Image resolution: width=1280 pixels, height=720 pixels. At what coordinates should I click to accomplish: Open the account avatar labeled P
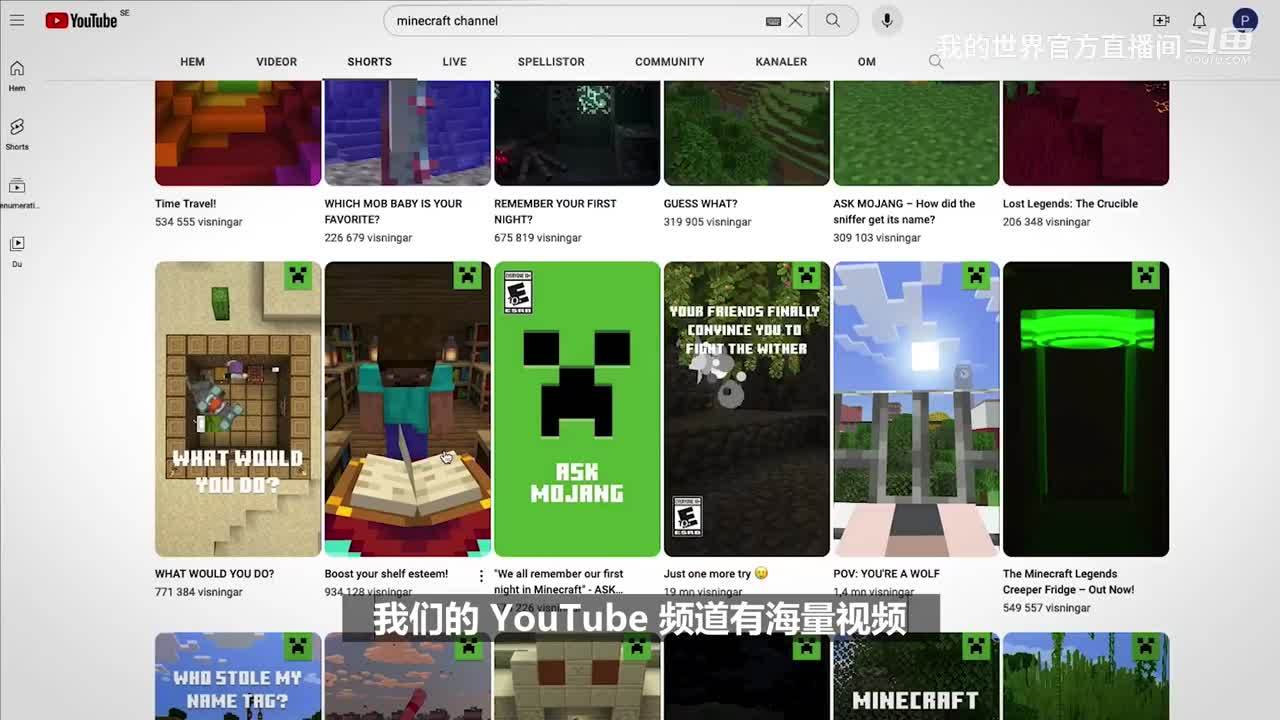[x=1245, y=20]
